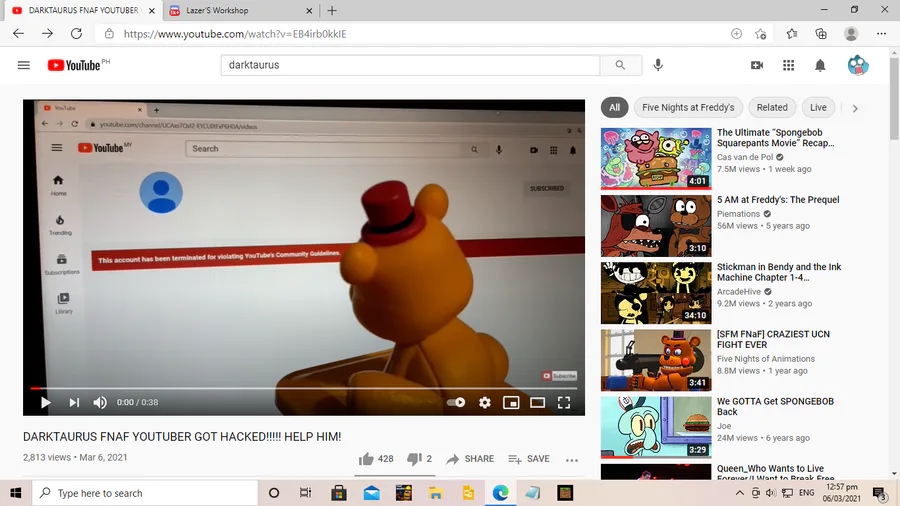The image size is (900, 506).
Task: Play the video
Action: [x=45, y=403]
